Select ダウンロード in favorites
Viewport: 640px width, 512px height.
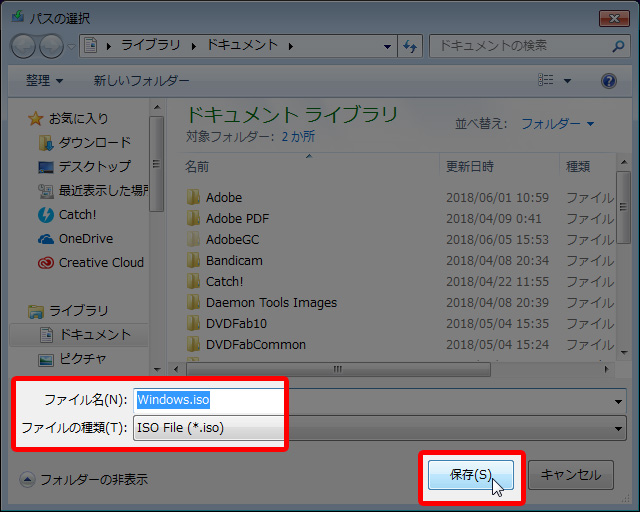(94, 143)
